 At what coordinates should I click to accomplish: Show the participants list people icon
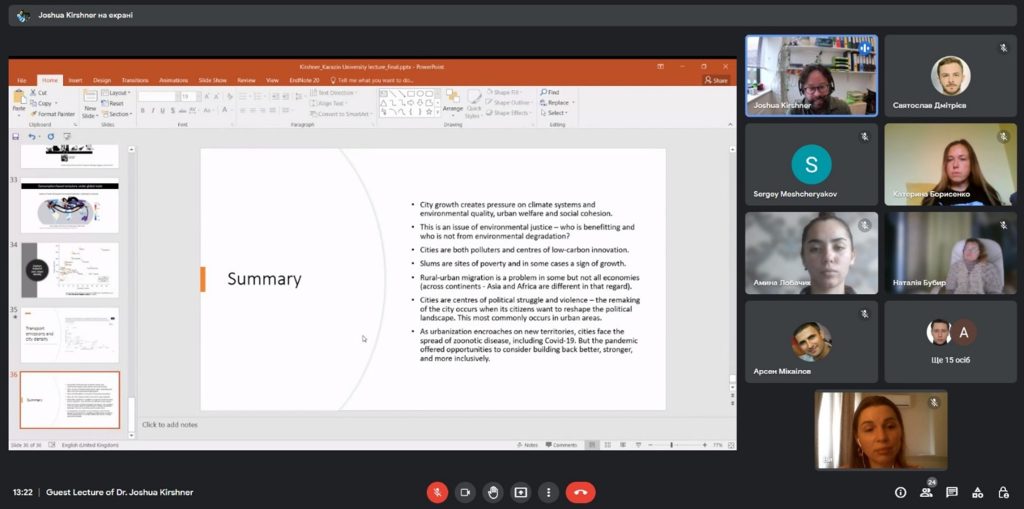tap(926, 492)
